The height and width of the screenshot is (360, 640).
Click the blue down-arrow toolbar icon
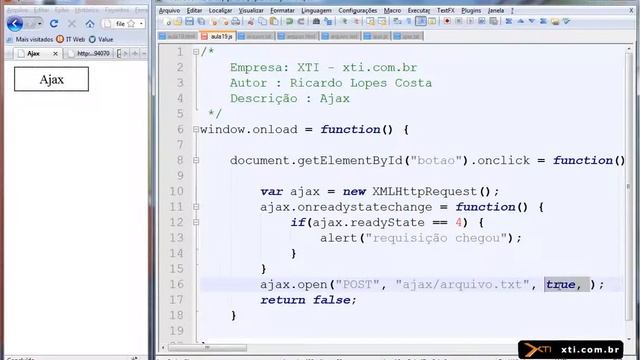click(532, 21)
